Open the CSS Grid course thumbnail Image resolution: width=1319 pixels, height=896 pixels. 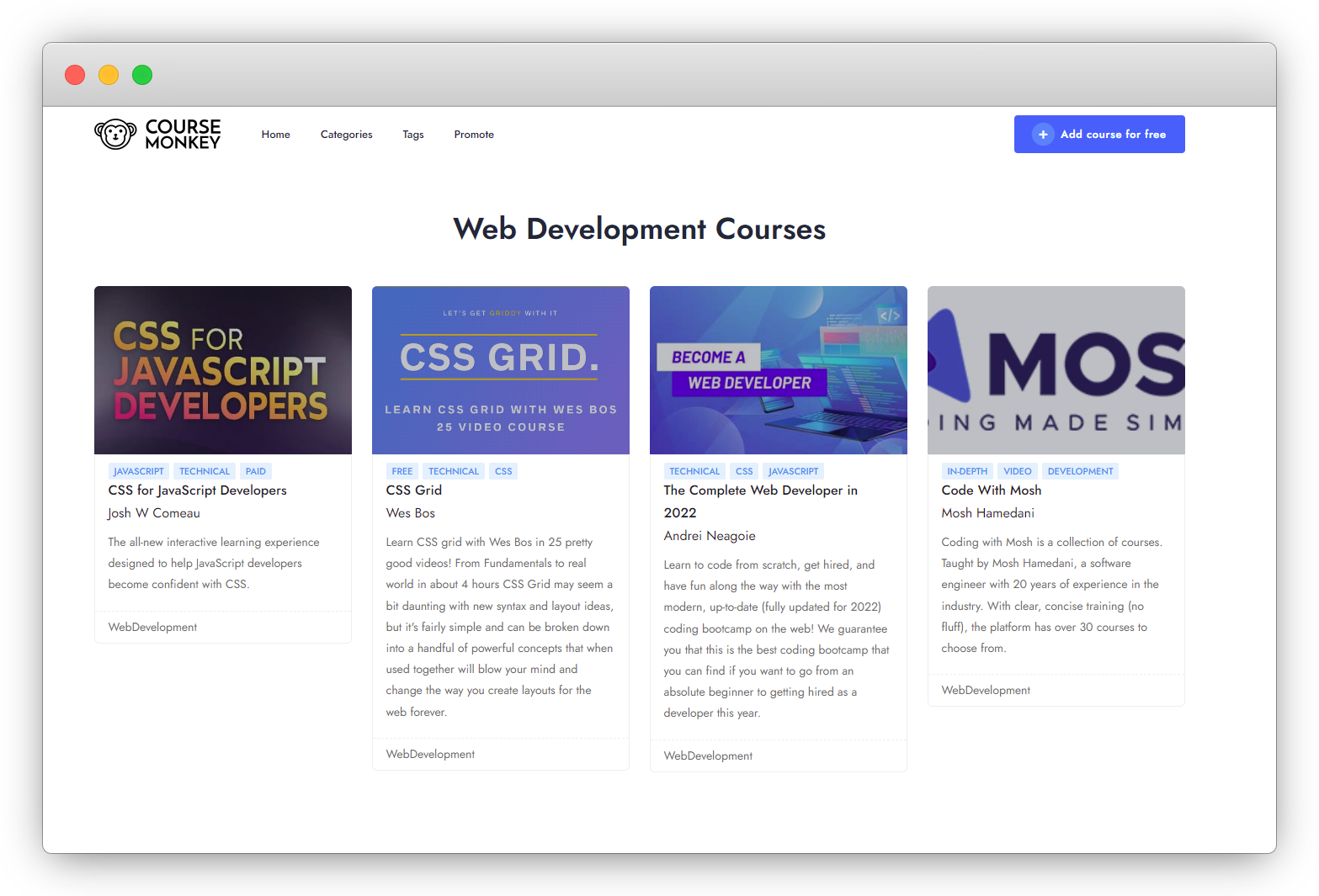(501, 370)
